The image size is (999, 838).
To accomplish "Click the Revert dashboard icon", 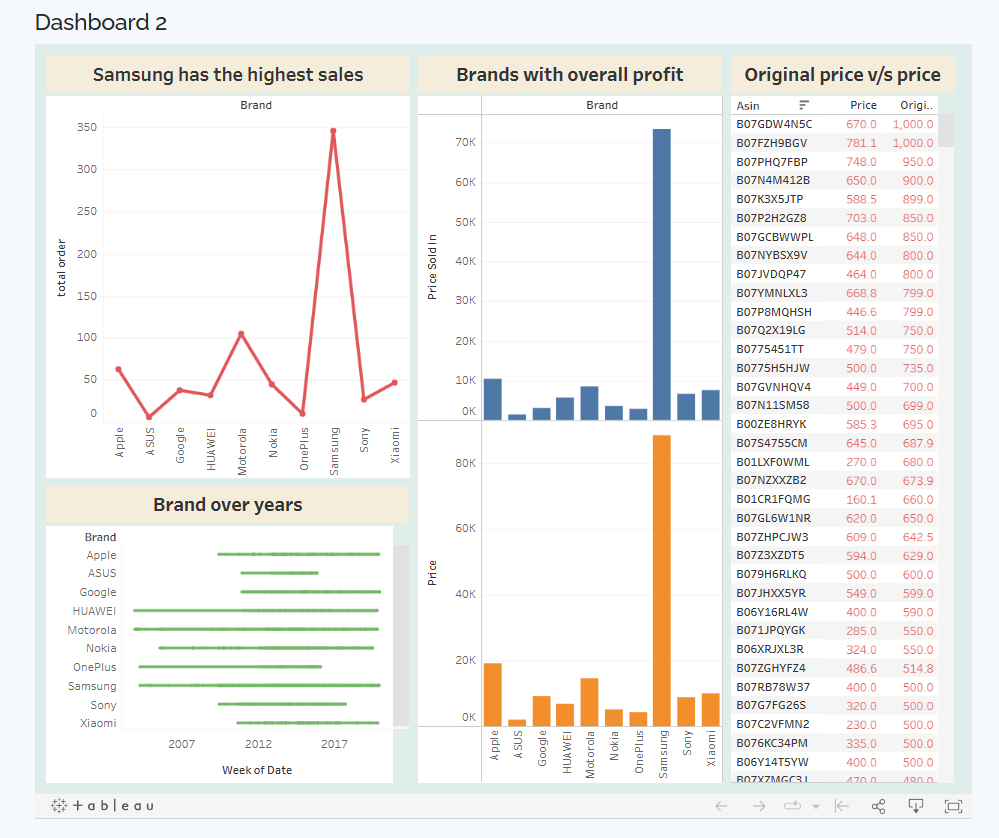I will [x=841, y=806].
